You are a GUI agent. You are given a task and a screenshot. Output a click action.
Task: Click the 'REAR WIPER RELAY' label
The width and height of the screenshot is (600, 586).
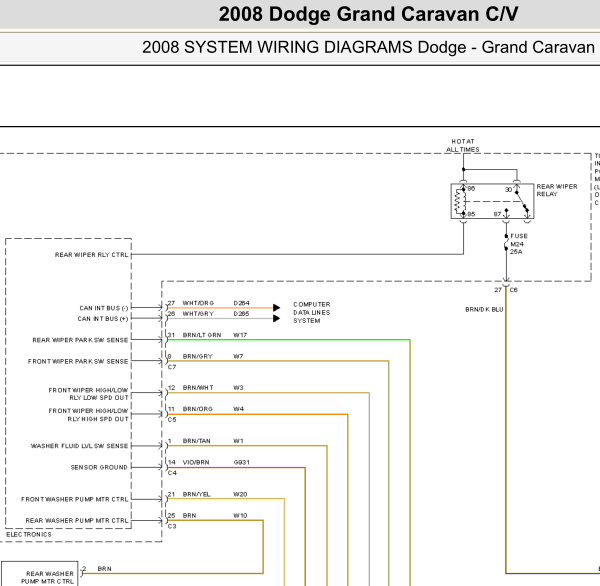(x=557, y=190)
